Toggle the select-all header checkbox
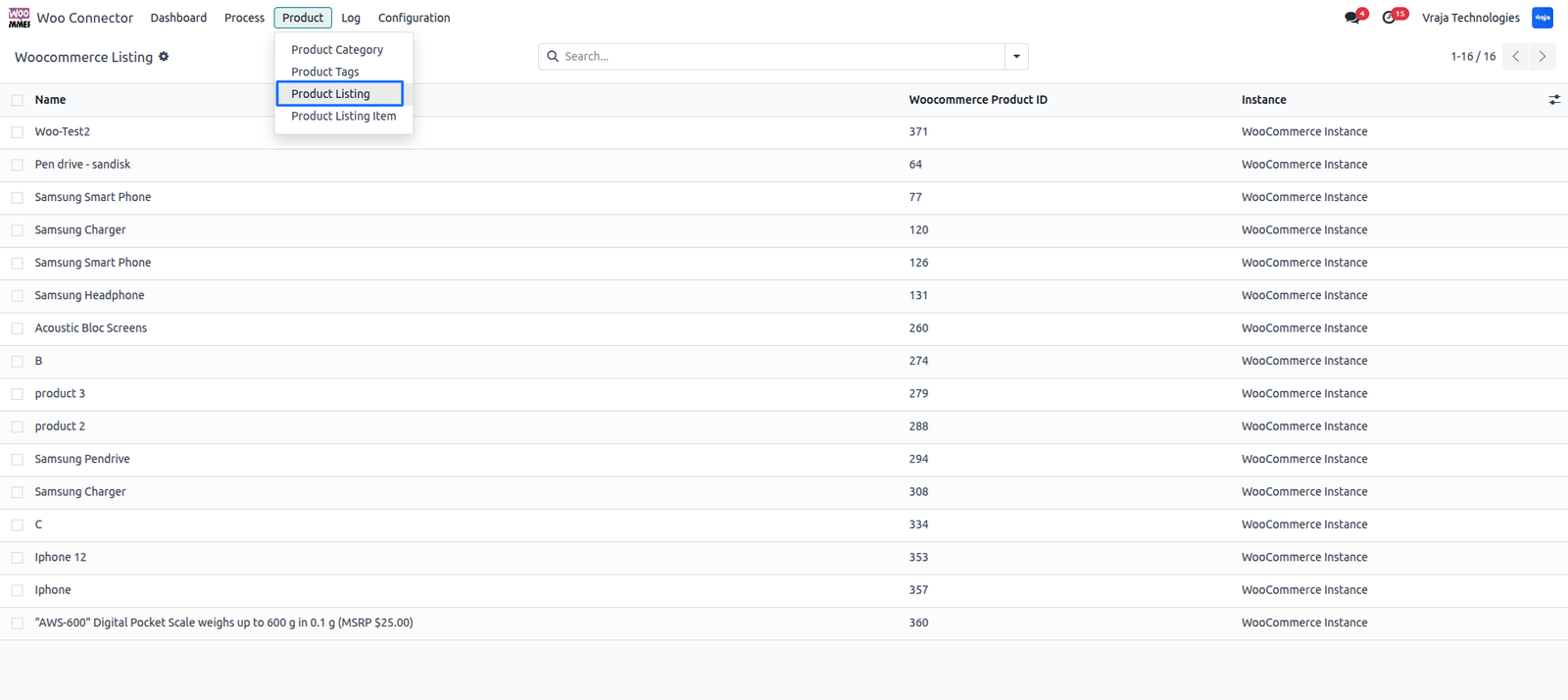 pyautogui.click(x=18, y=100)
